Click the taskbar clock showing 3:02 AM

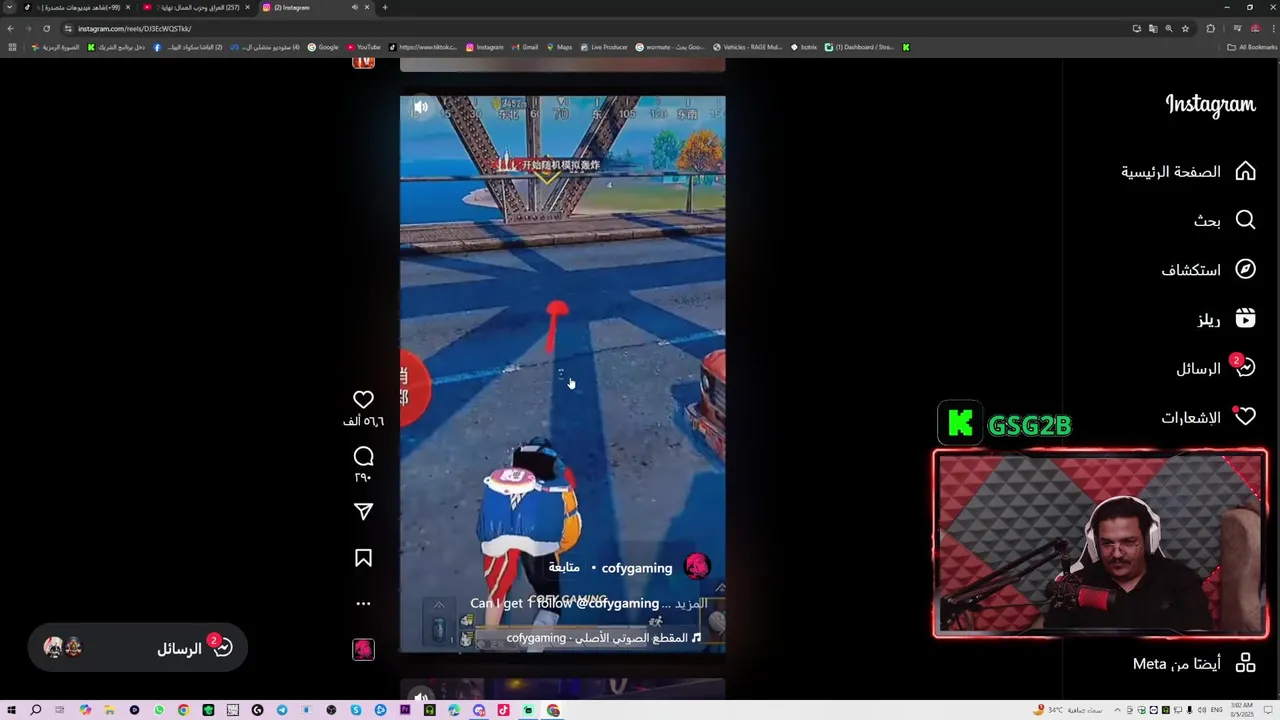(x=1242, y=710)
